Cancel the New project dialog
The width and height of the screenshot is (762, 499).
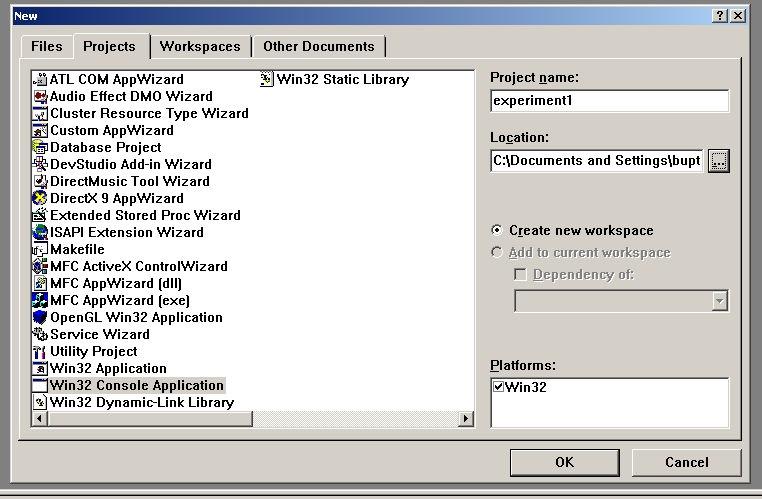point(686,462)
